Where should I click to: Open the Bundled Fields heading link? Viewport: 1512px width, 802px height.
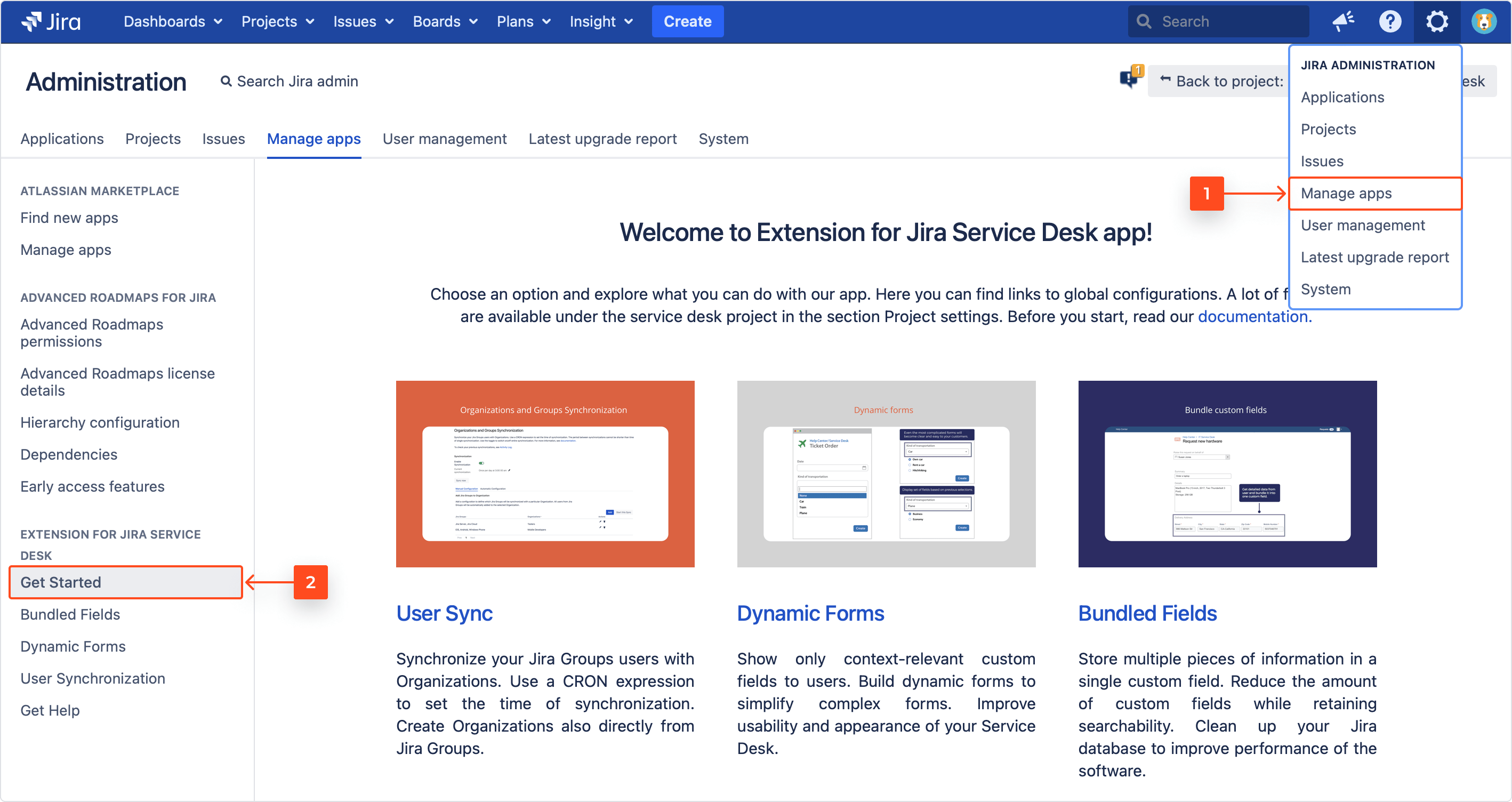[x=1147, y=613]
